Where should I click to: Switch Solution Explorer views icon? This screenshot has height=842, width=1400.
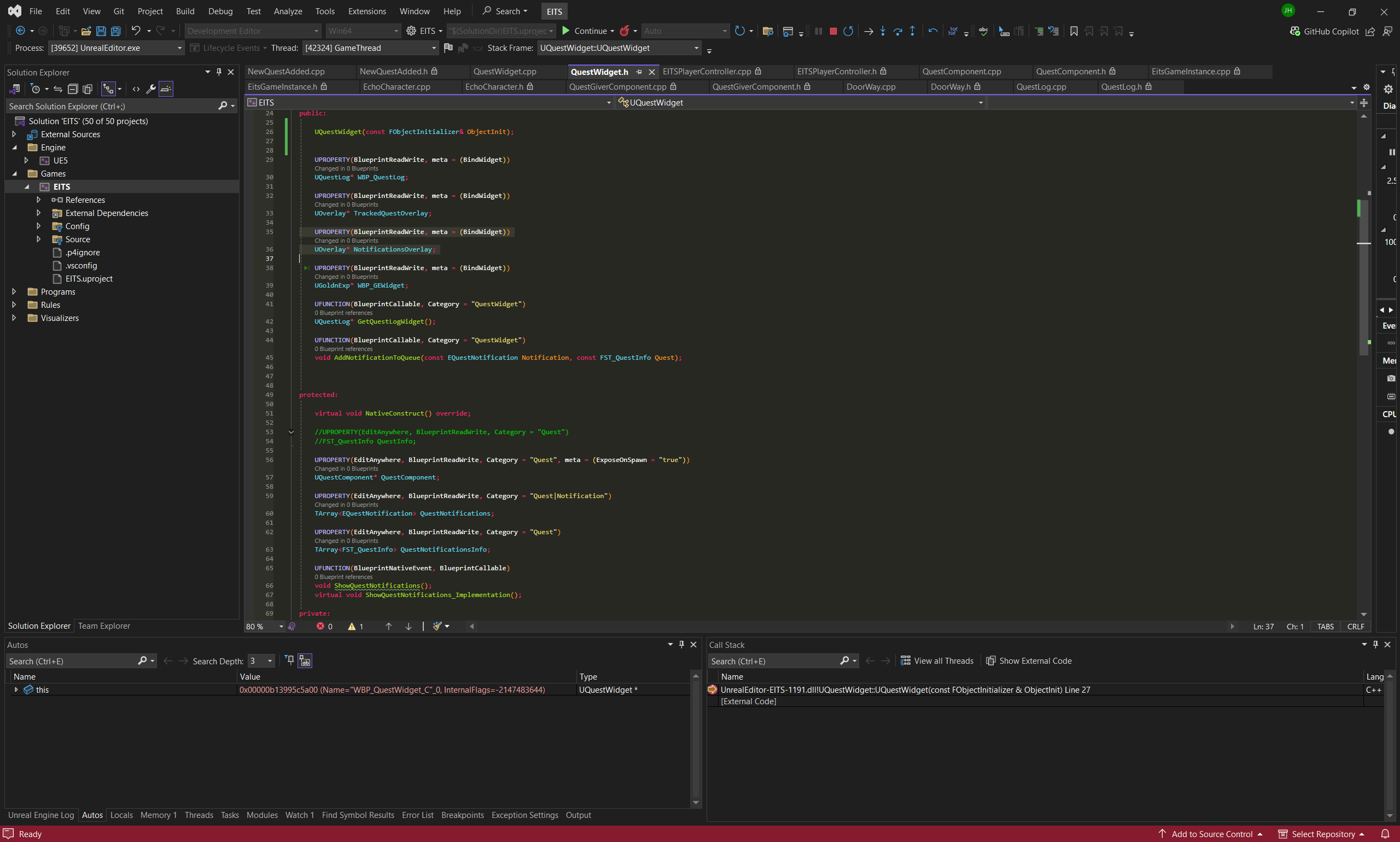pos(15,89)
